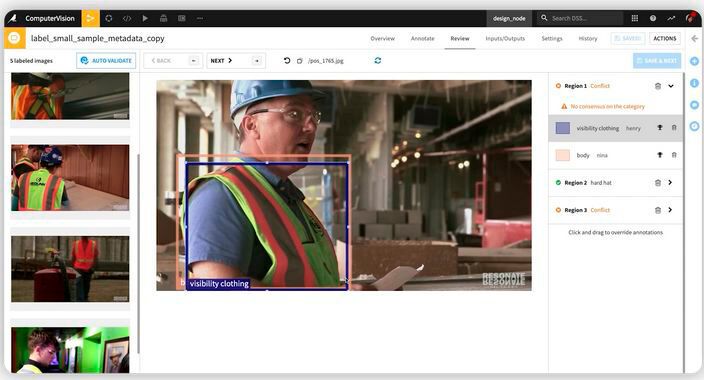Open Dataiku home bird logo

[13, 18]
